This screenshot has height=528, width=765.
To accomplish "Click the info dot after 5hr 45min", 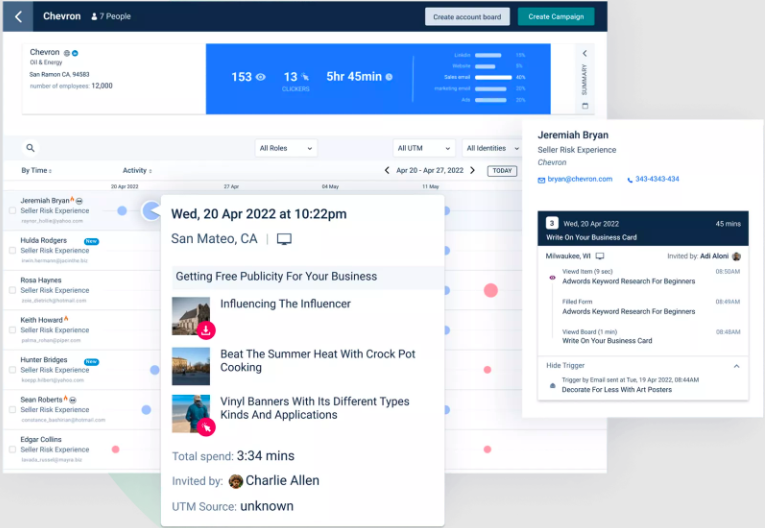I will [x=389, y=77].
